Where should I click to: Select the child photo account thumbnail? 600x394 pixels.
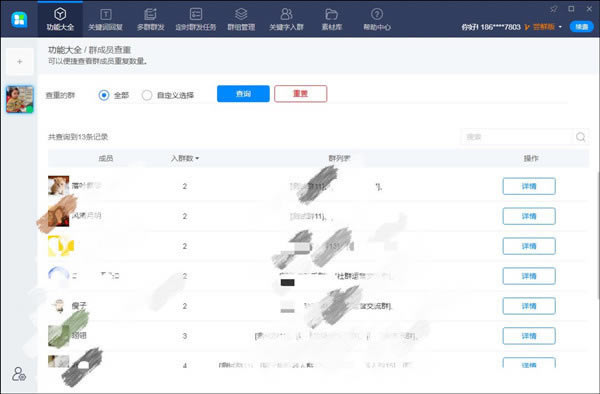click(x=20, y=99)
